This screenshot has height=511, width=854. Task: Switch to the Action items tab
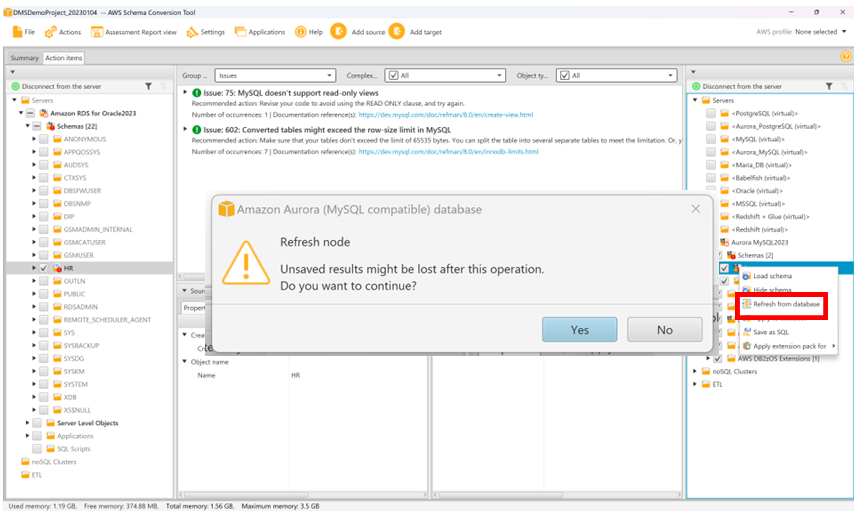tap(64, 58)
